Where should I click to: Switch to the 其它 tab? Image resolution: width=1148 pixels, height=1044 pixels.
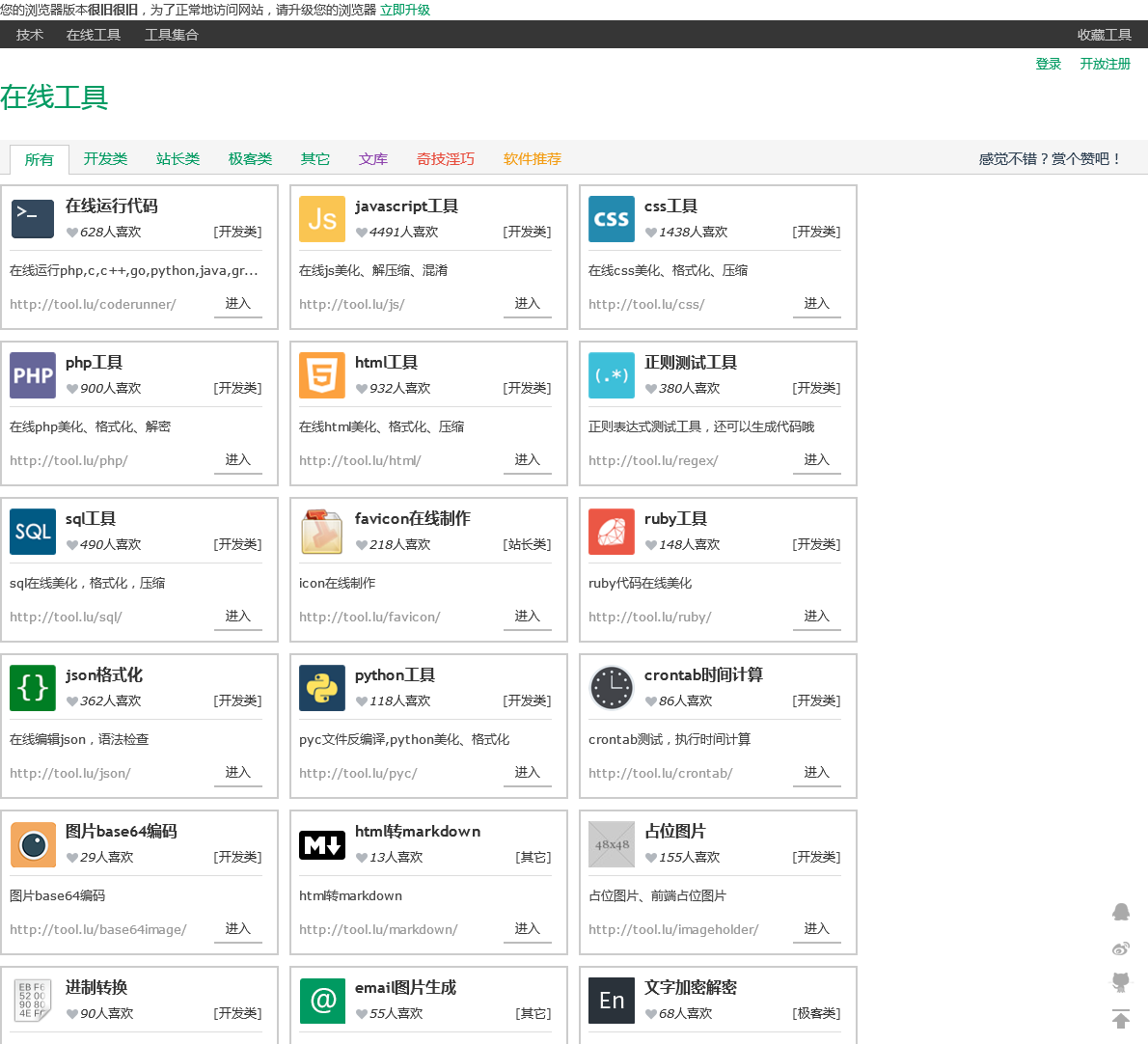point(315,159)
